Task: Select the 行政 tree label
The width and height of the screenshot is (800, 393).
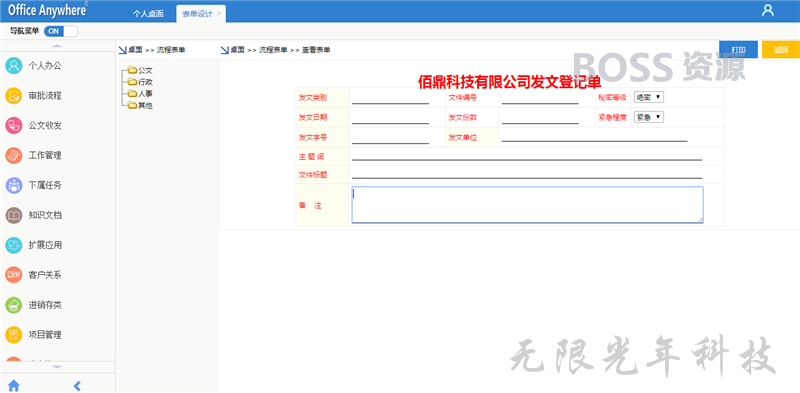Action: (x=145, y=82)
